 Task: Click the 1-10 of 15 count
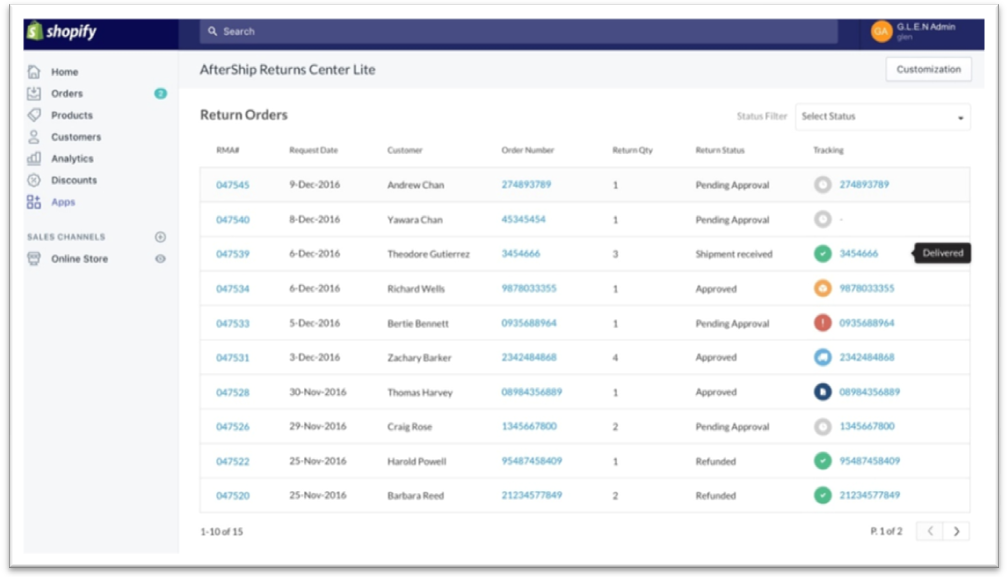[222, 531]
